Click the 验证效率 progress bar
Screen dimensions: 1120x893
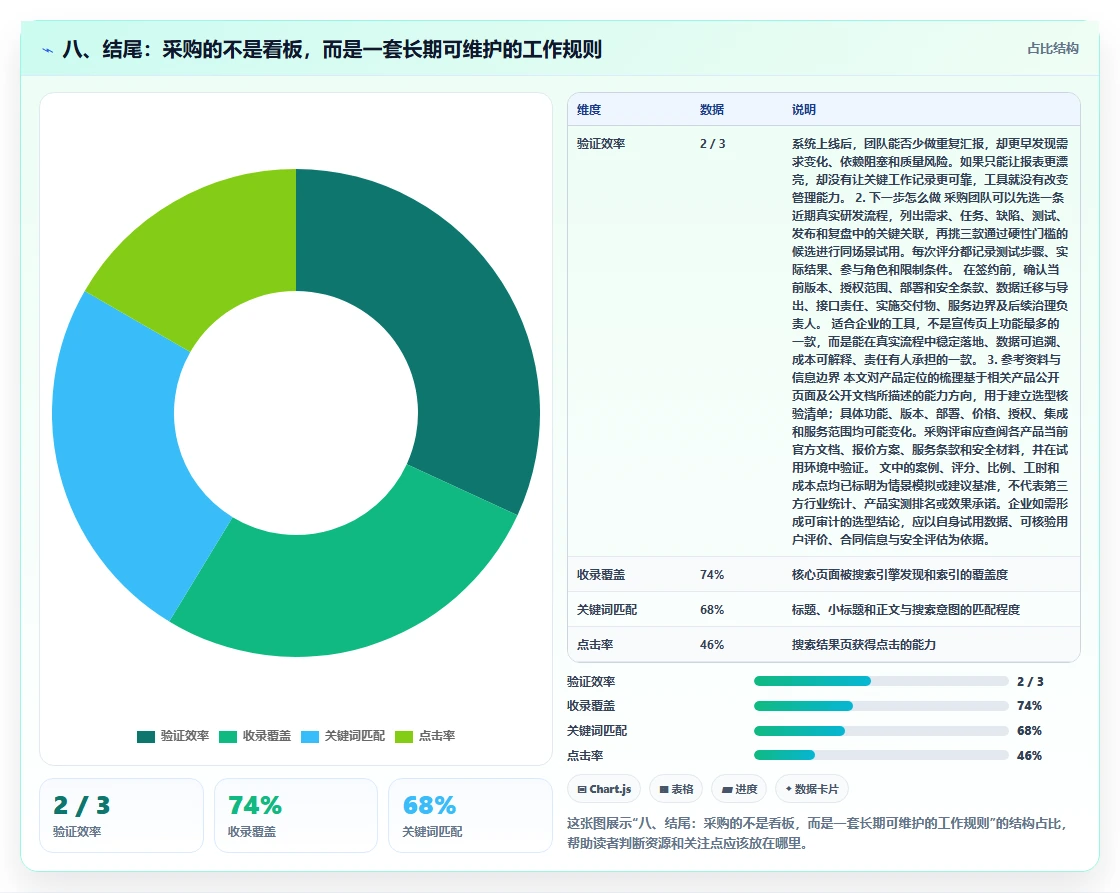(881, 682)
